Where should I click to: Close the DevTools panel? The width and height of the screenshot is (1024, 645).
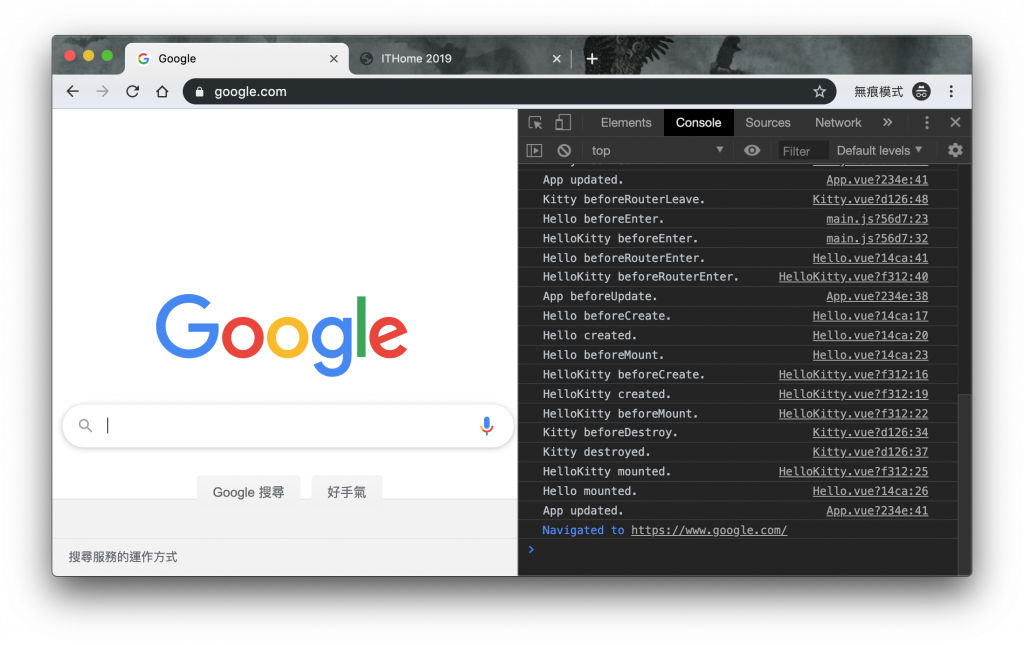tap(955, 123)
